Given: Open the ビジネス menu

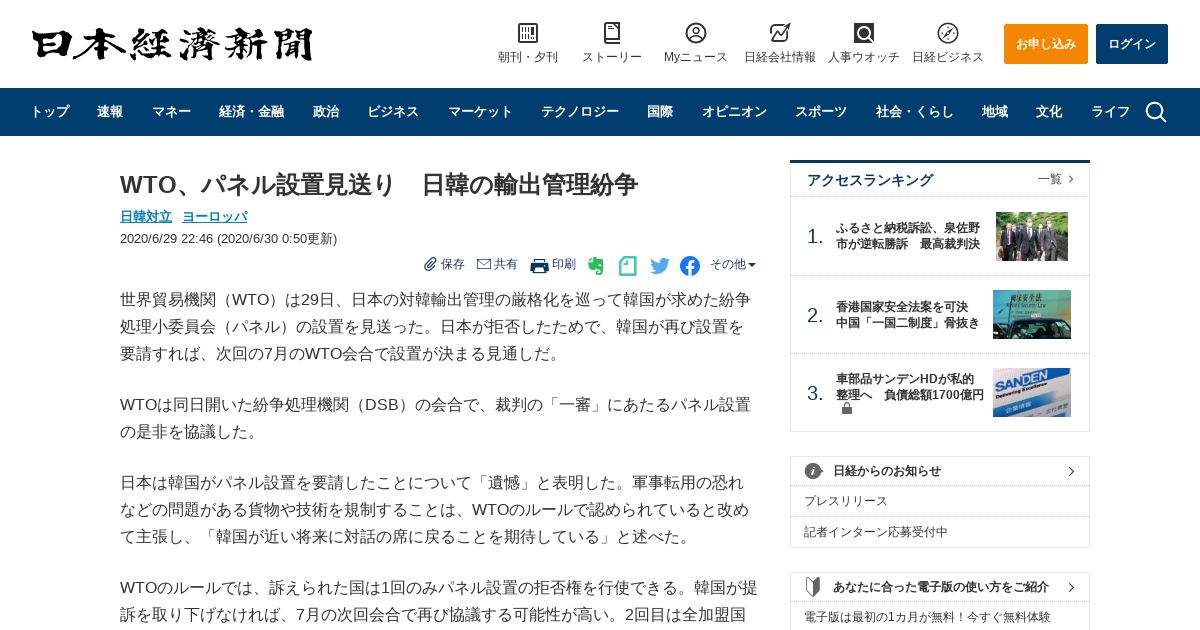Looking at the screenshot, I should pos(393,112).
